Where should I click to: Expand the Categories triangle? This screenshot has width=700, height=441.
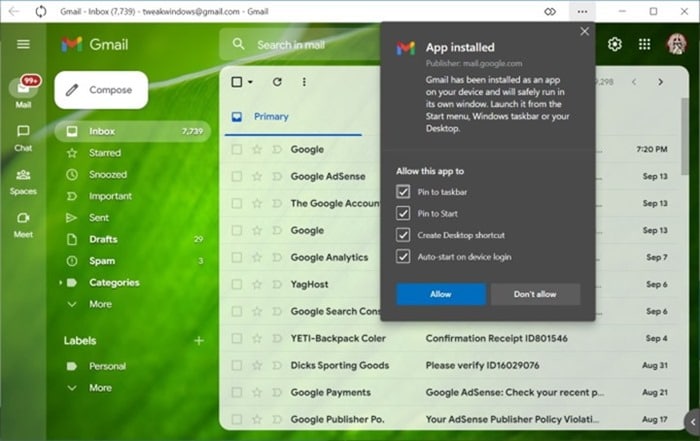tap(60, 283)
